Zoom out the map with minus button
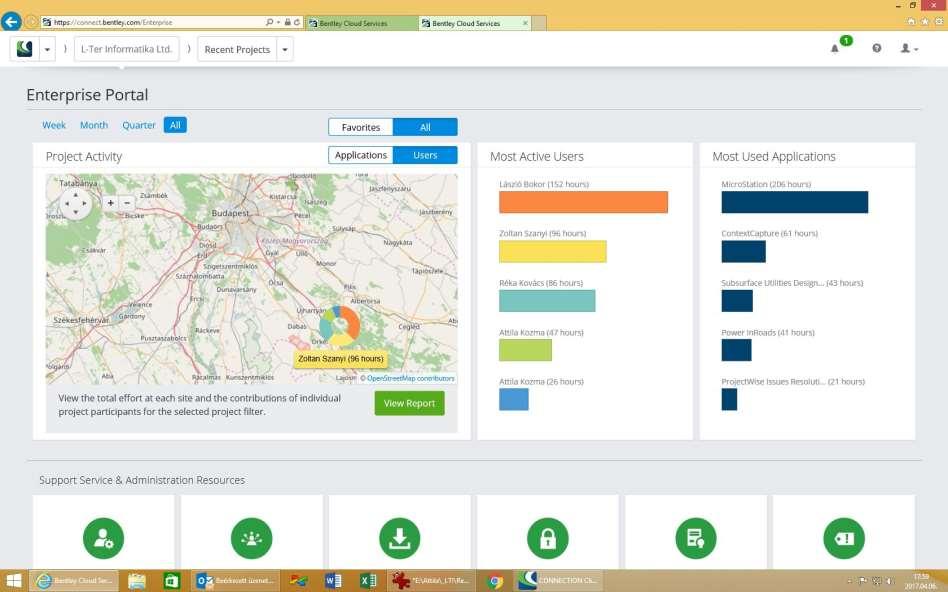Image resolution: width=948 pixels, height=592 pixels. click(127, 203)
